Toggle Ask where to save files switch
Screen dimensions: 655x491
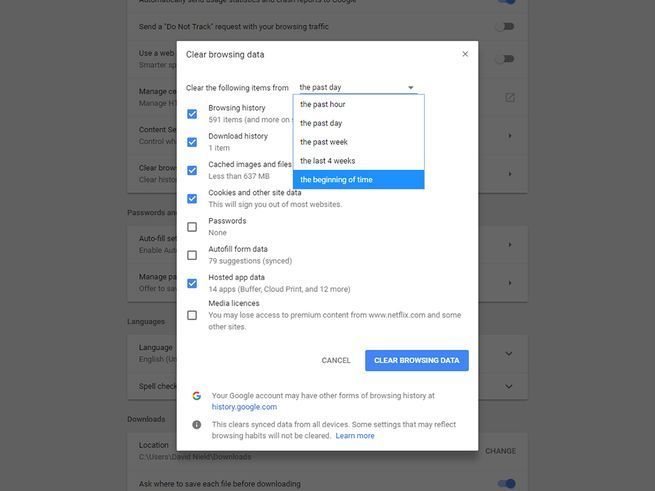click(506, 484)
